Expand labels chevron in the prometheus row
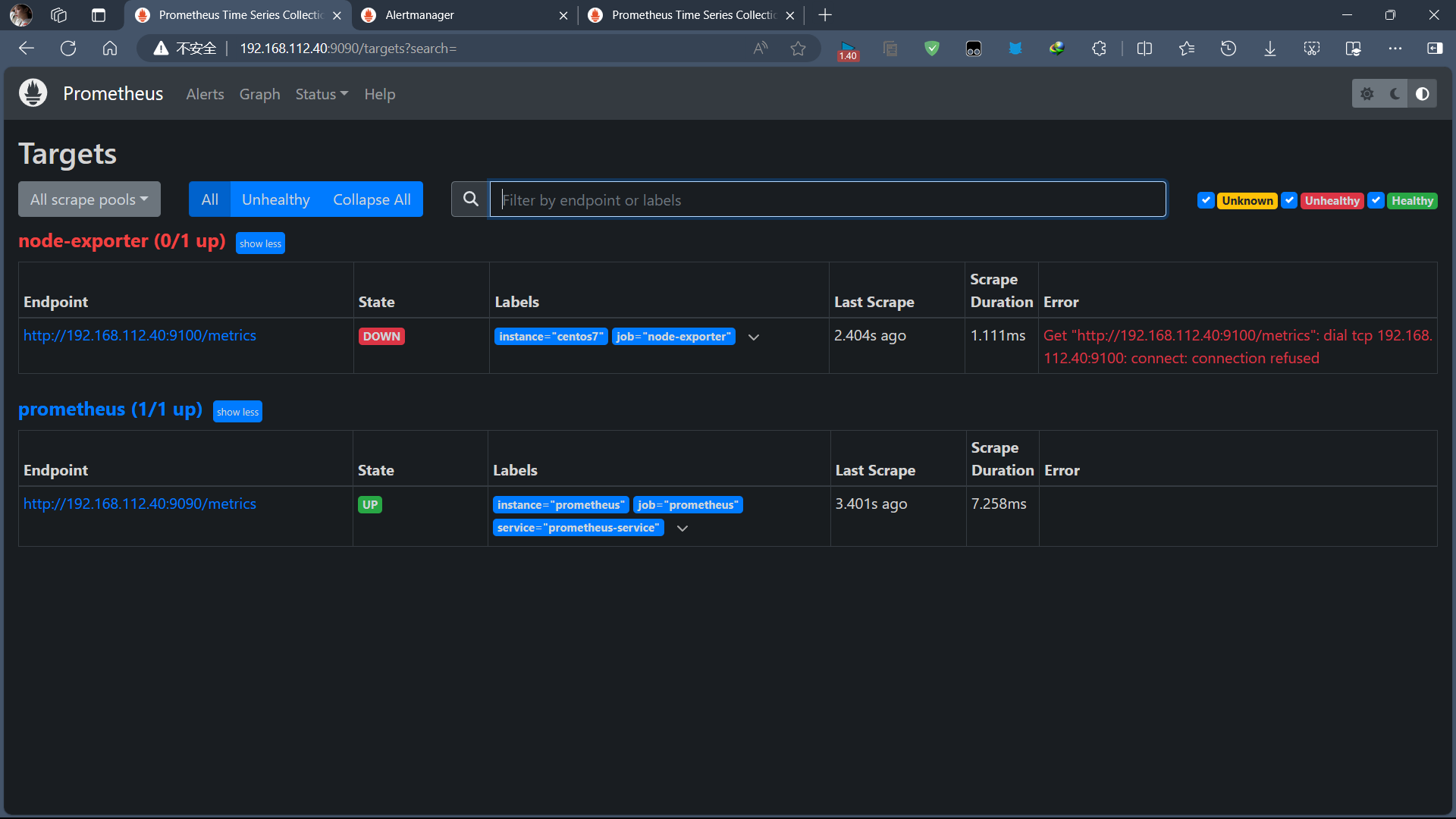The image size is (1456, 819). point(682,528)
